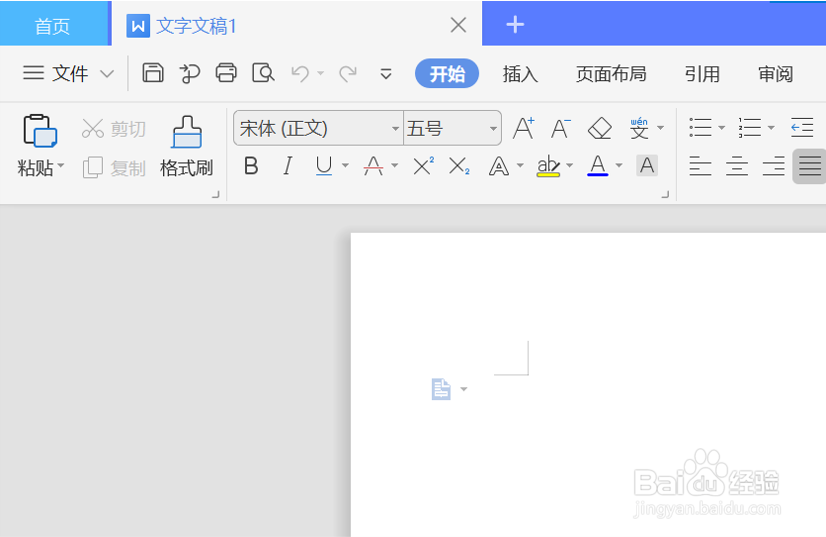Switch to the 页面布局 ribbon tab
This screenshot has width=826, height=537.
611,74
